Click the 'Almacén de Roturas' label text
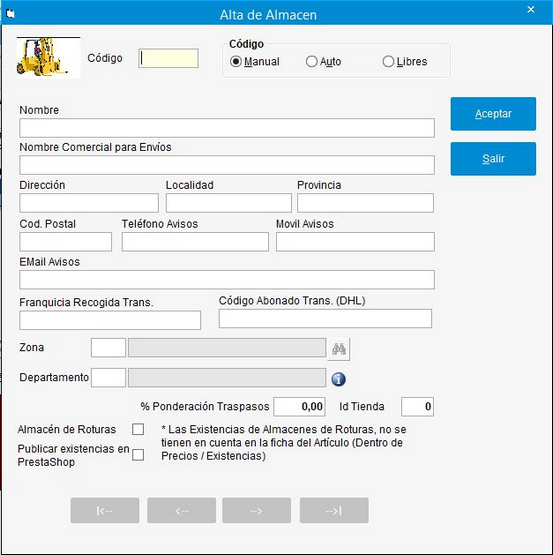 point(67,429)
